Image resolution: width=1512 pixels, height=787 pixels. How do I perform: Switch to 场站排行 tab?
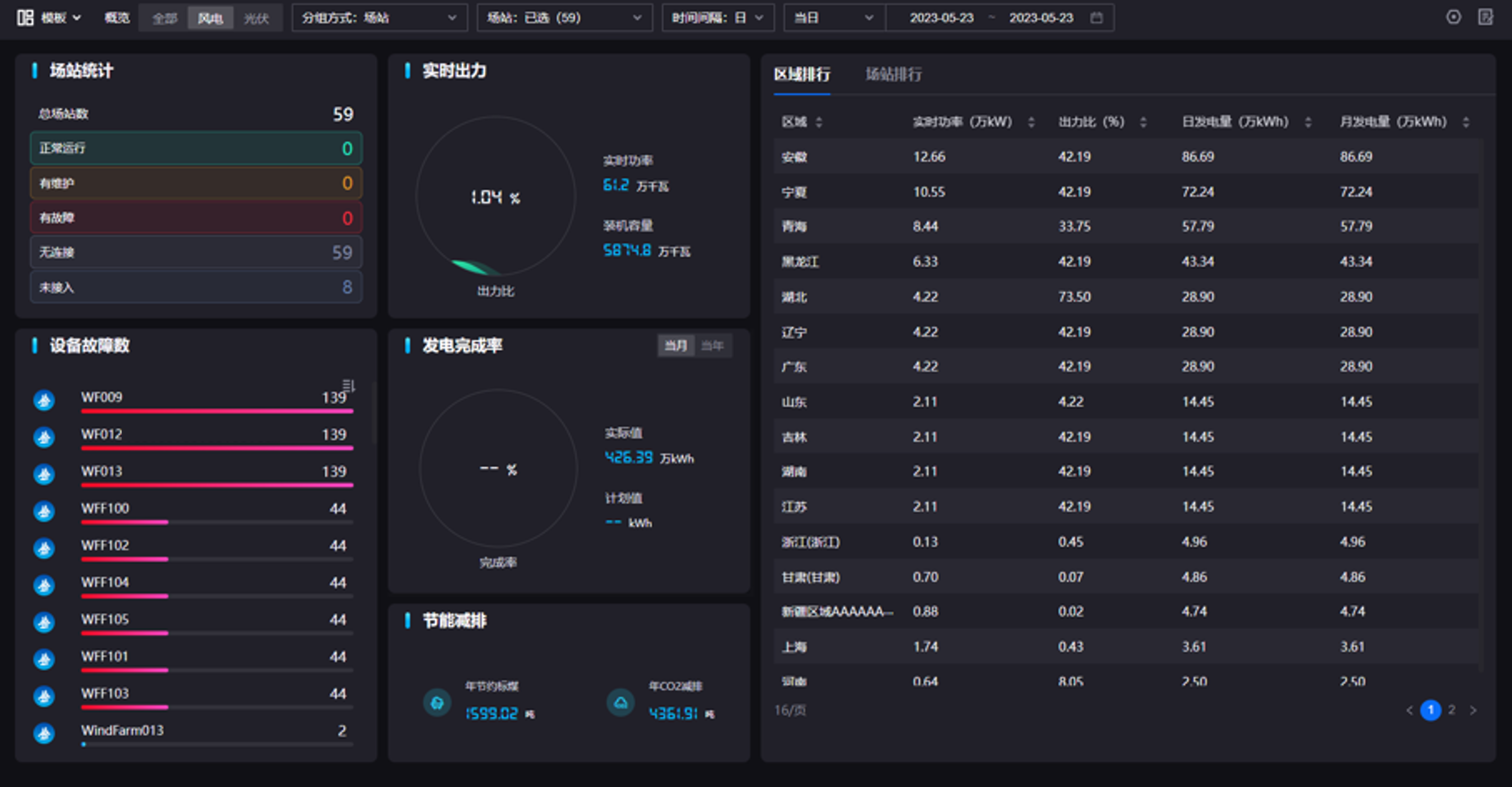(893, 75)
